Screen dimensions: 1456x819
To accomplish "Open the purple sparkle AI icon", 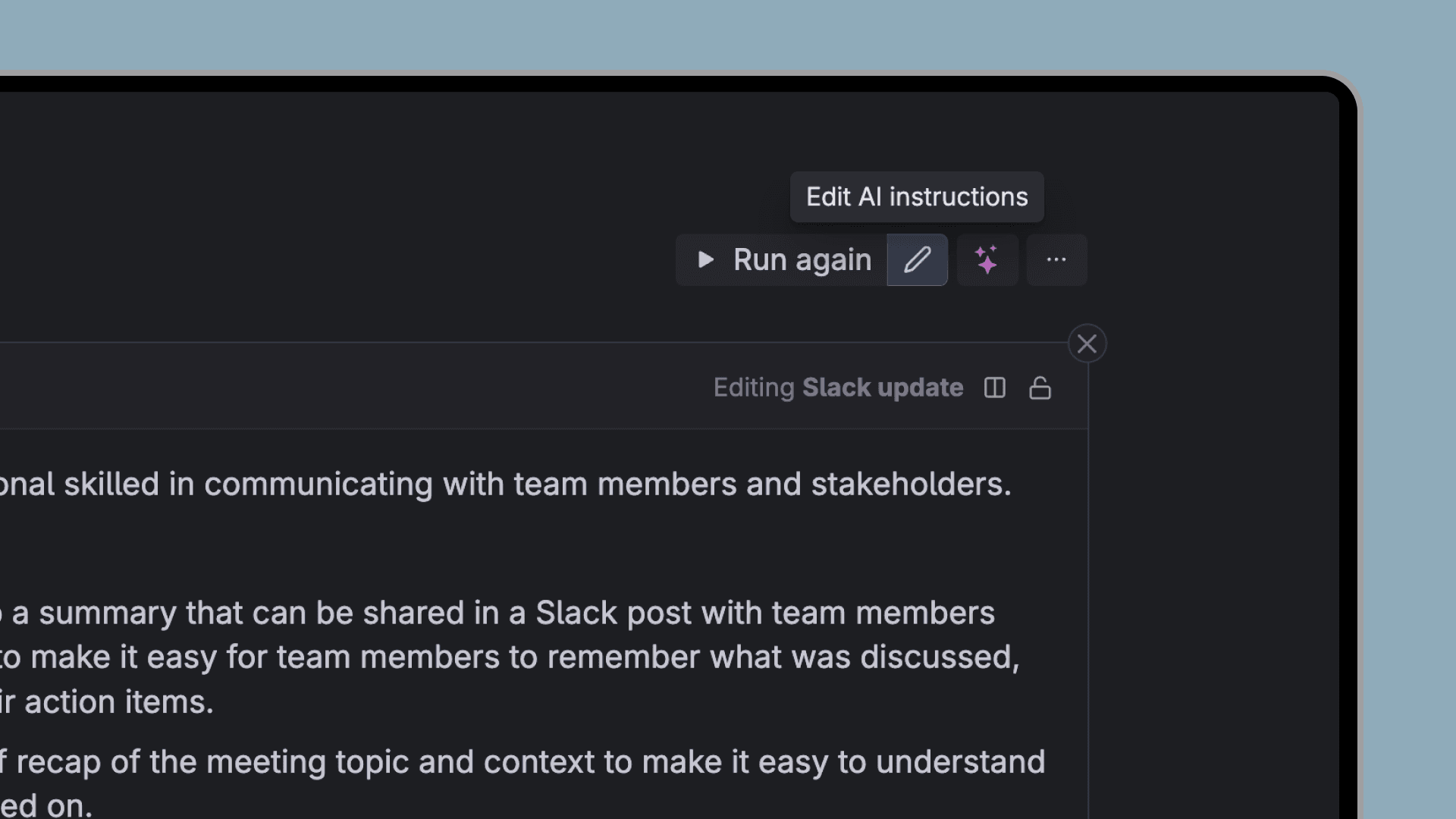I will pos(987,260).
